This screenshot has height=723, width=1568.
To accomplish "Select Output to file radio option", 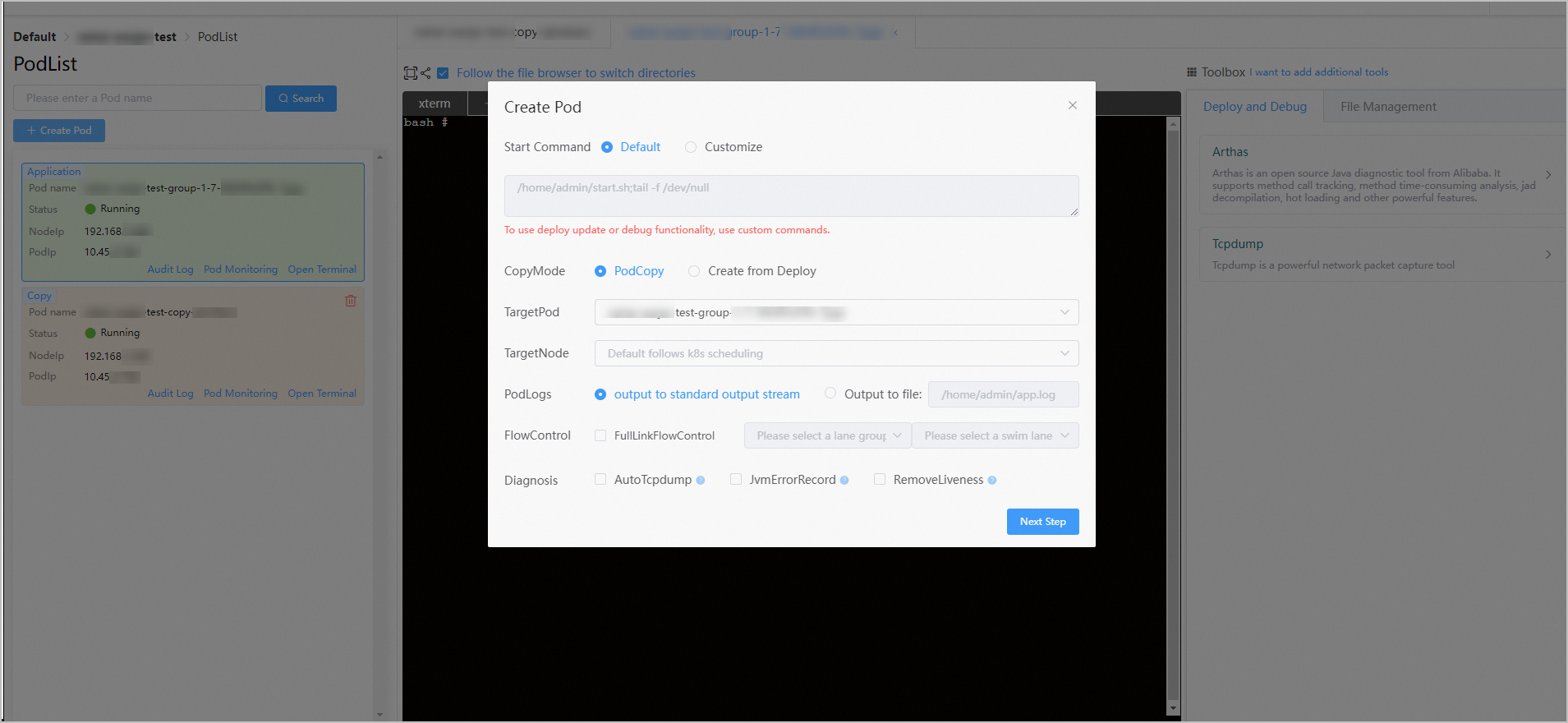I will point(830,394).
